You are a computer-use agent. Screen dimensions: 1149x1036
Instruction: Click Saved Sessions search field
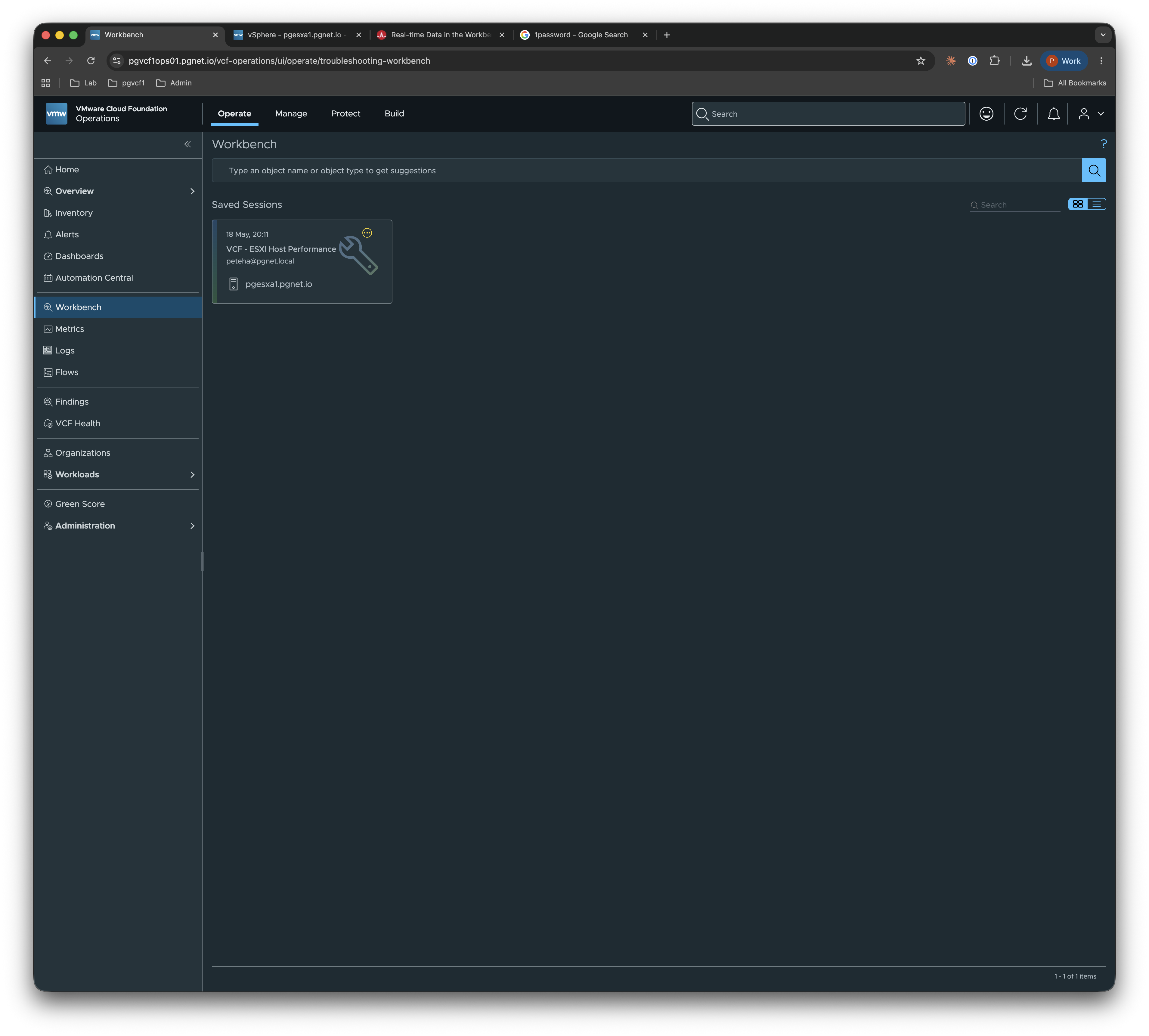point(1015,205)
